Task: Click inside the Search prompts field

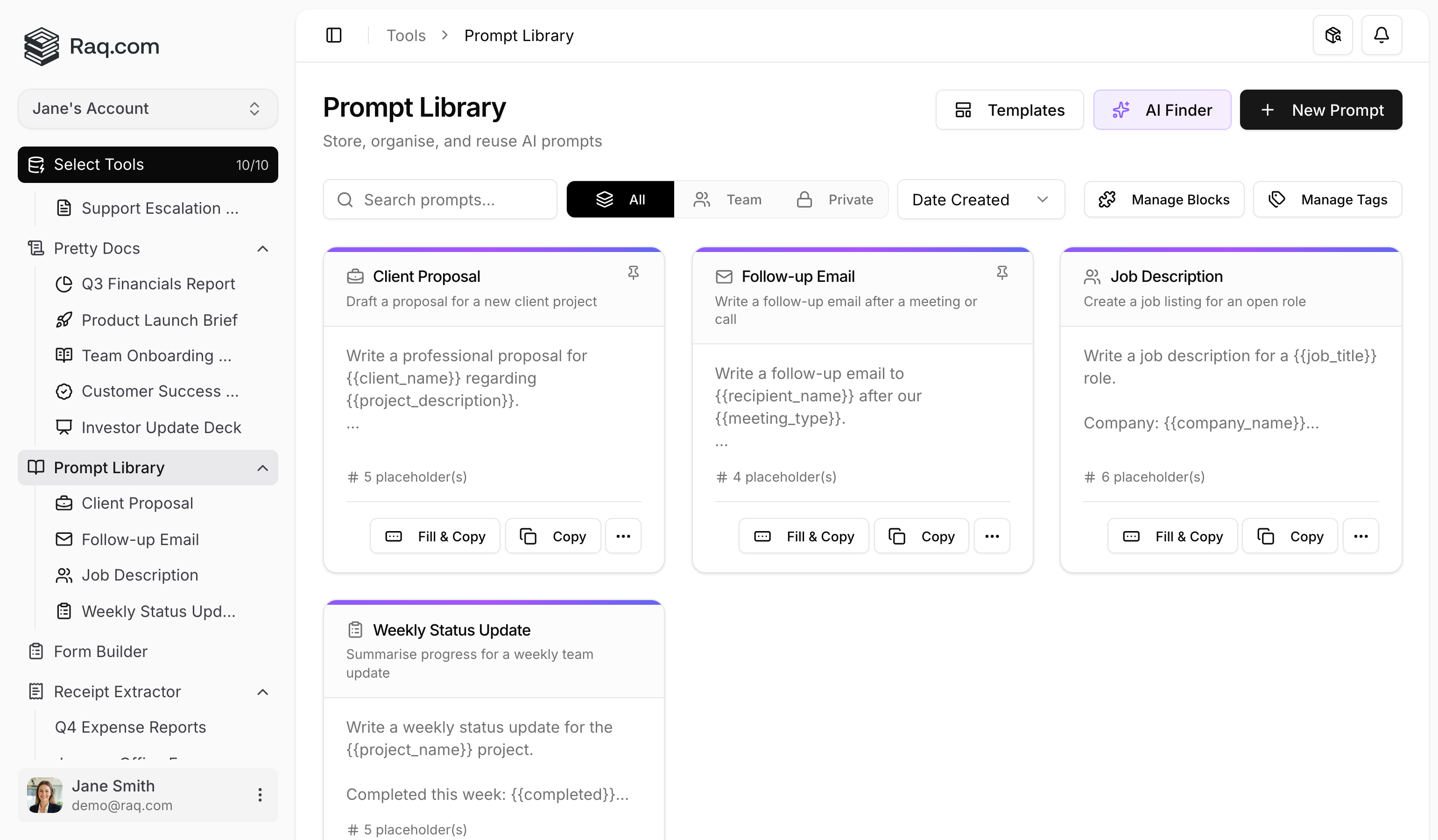Action: [439, 199]
